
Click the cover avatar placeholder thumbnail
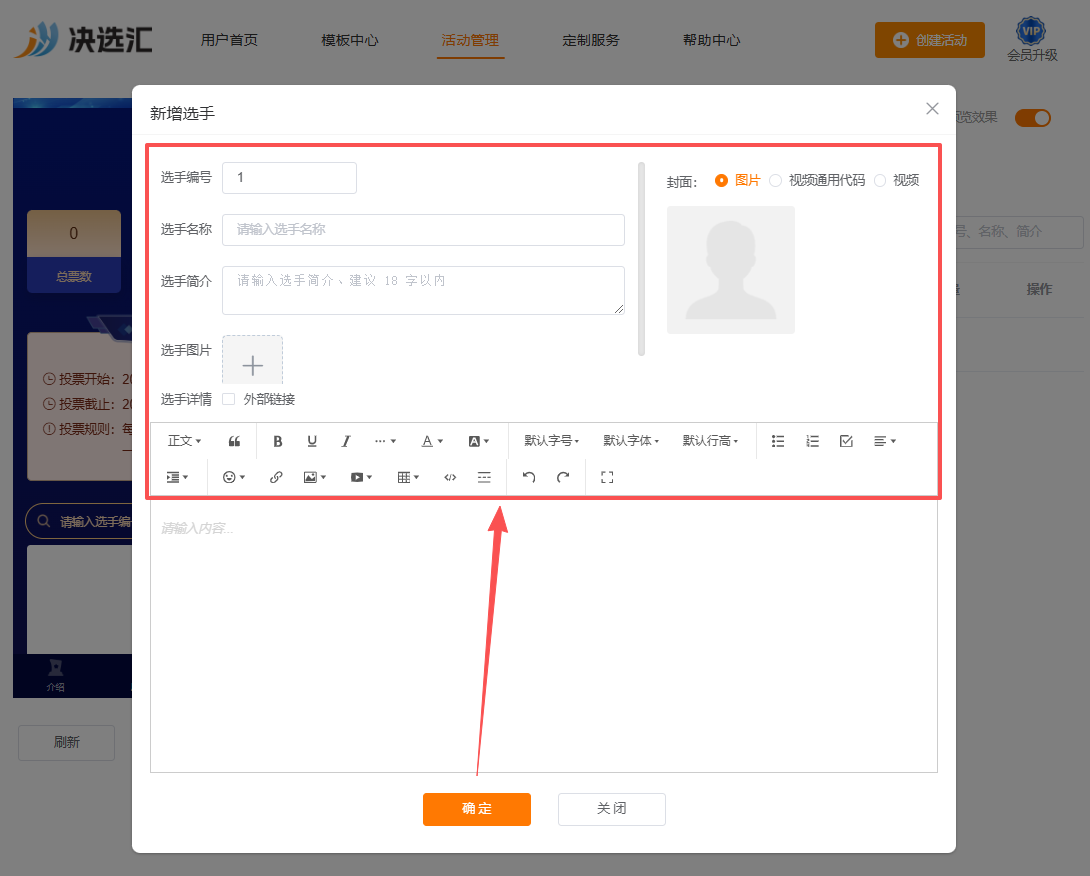pyautogui.click(x=731, y=270)
